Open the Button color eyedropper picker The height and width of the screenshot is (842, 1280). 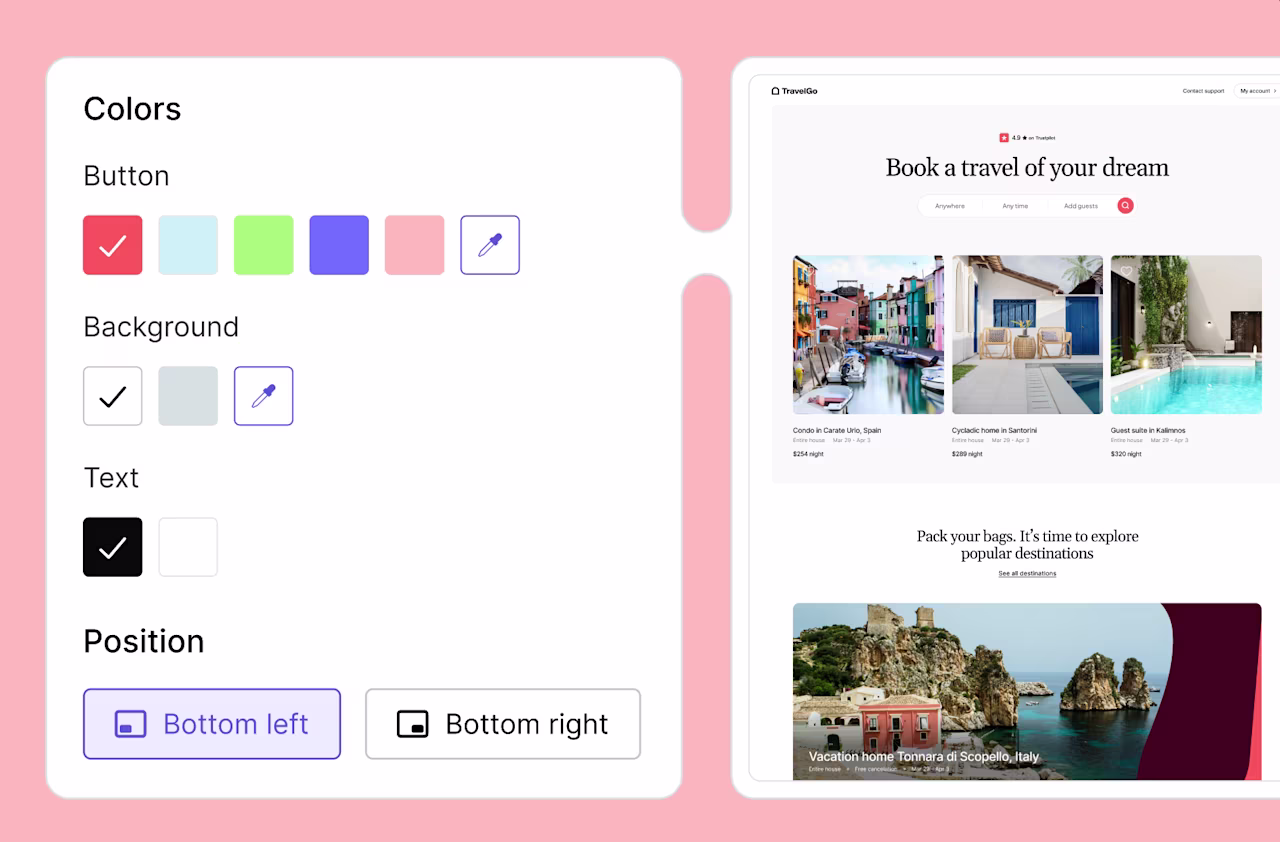point(490,245)
